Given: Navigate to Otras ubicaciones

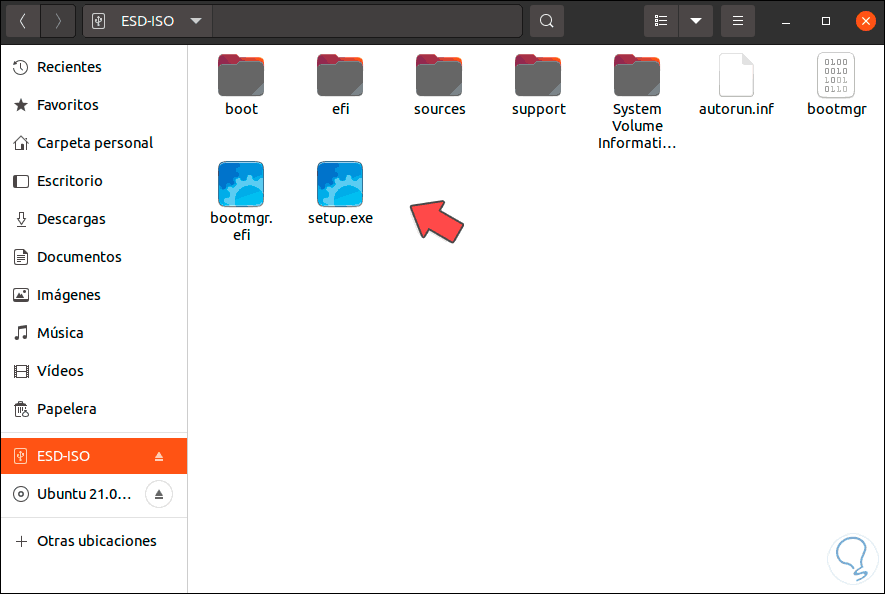Looking at the screenshot, I should [x=97, y=540].
